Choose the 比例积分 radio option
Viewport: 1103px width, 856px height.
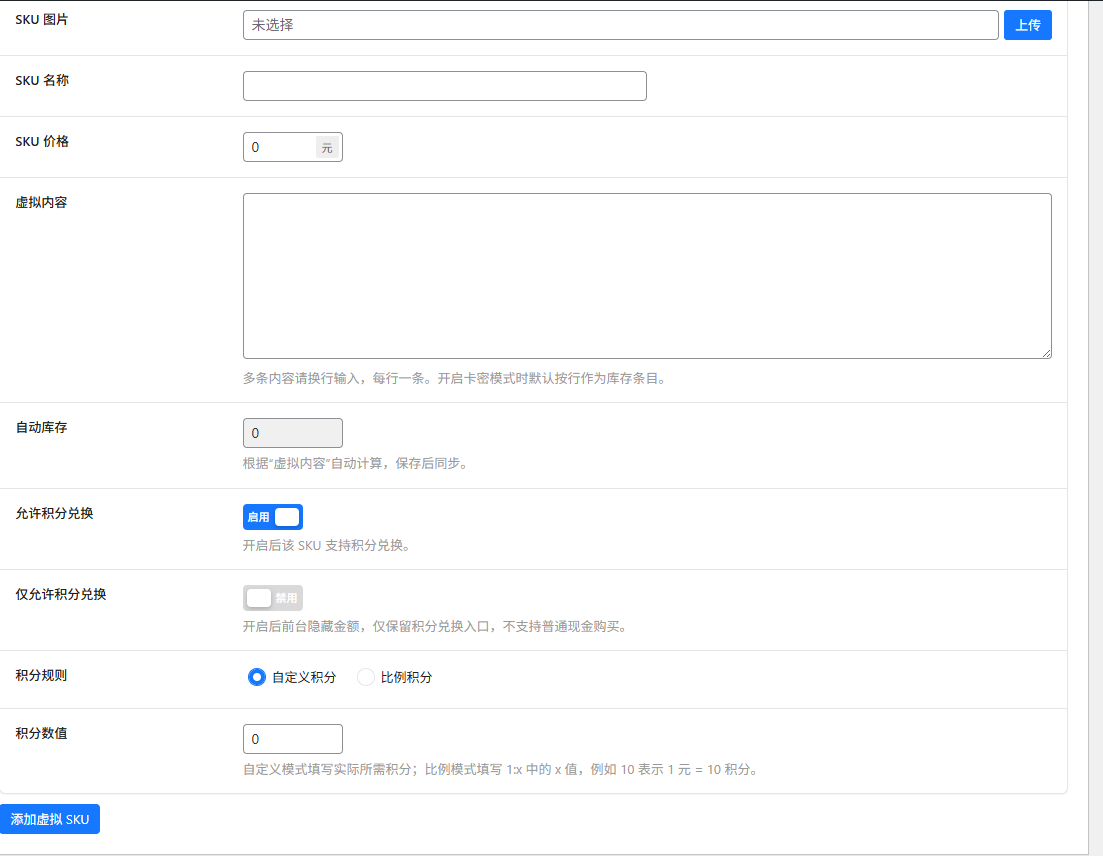[366, 677]
